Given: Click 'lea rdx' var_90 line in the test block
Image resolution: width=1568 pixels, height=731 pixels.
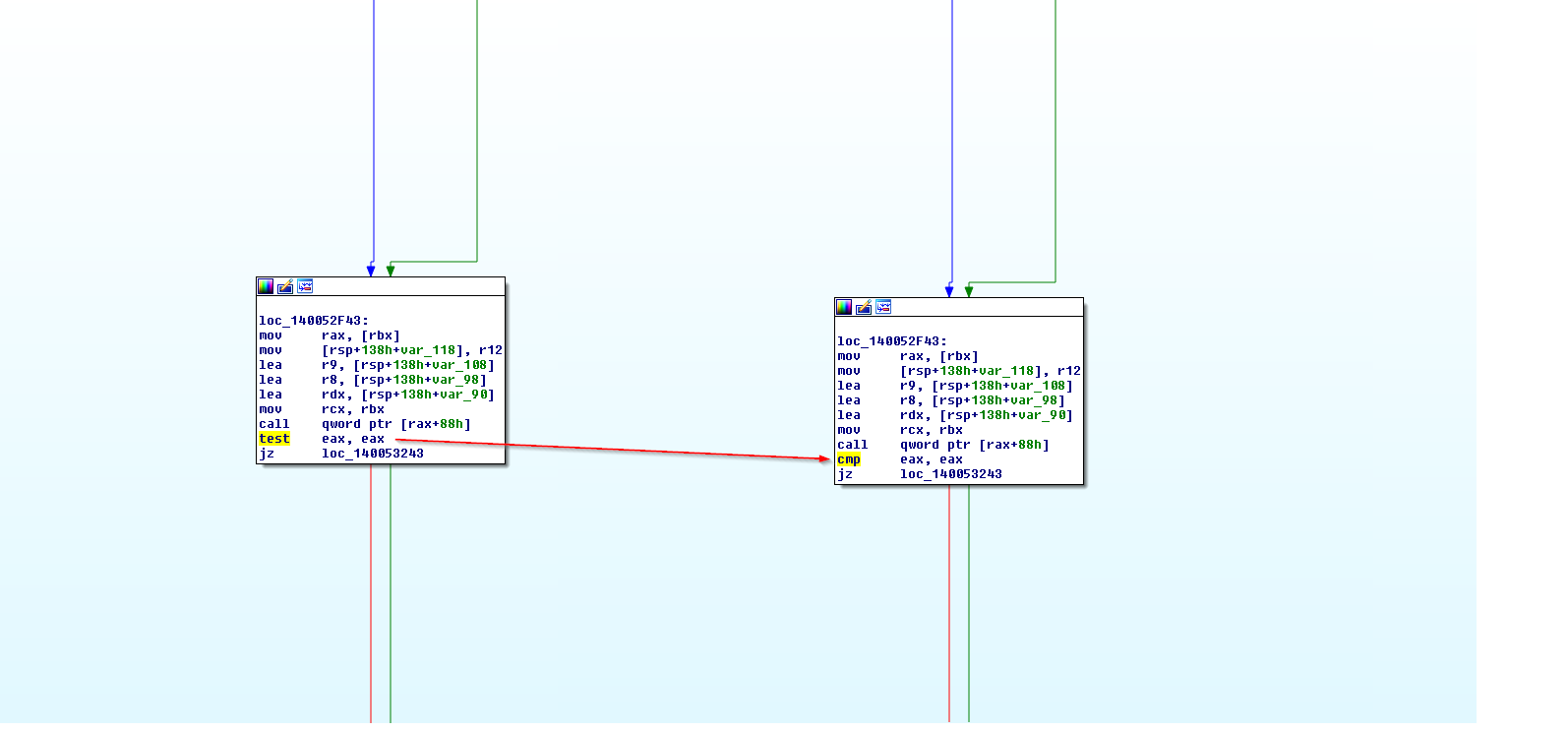Looking at the screenshot, I should coord(377,395).
